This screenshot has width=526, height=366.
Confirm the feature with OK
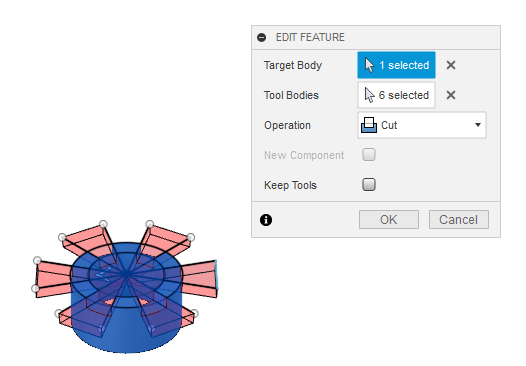tap(389, 220)
